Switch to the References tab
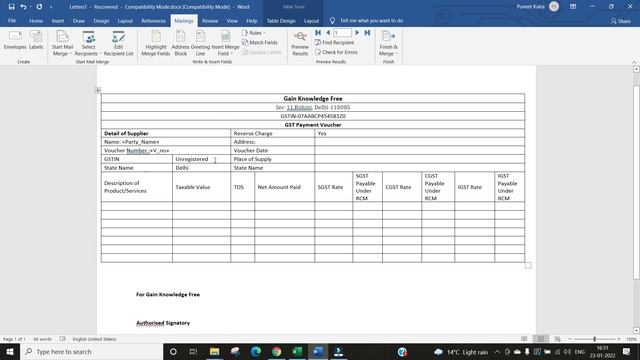This screenshot has width=640, height=360. (153, 20)
